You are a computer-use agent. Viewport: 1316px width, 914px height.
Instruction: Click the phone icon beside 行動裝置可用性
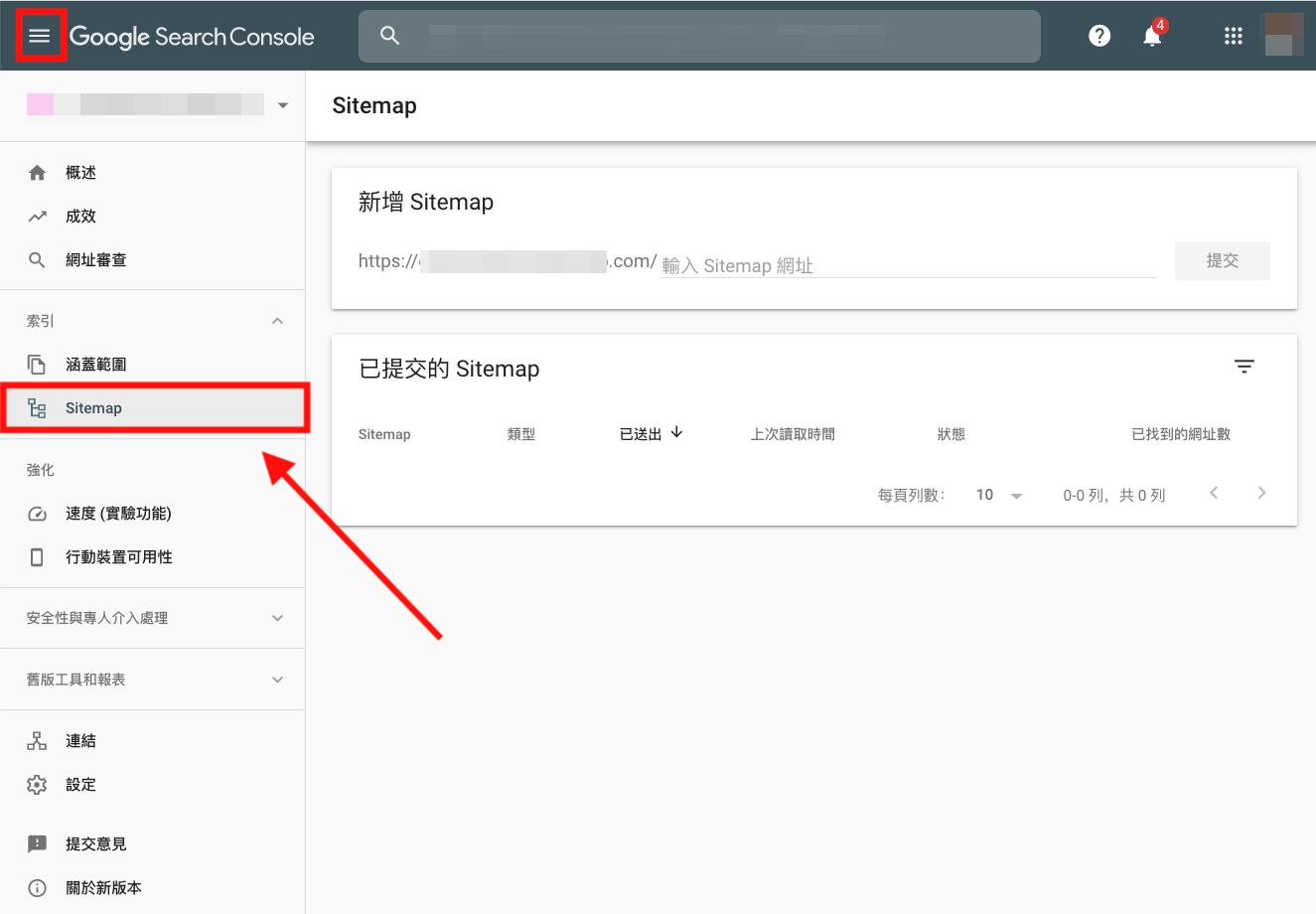click(37, 557)
